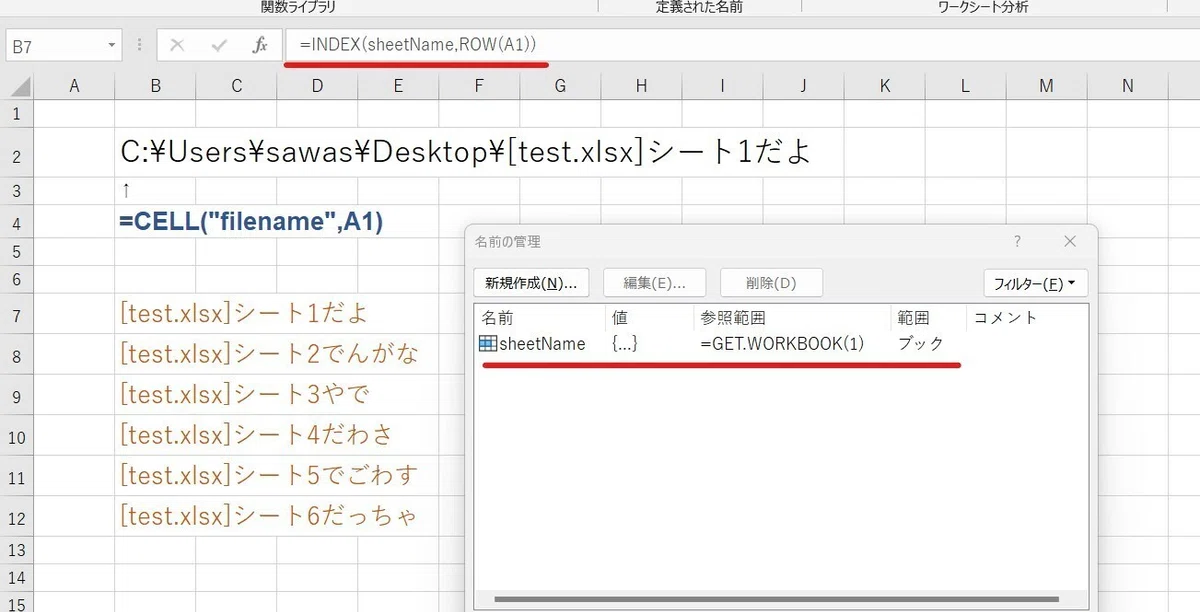Viewport: 1200px width, 612px height.
Task: Click cell [test.xlsx]シート2でんがな
Action: [x=269, y=354]
